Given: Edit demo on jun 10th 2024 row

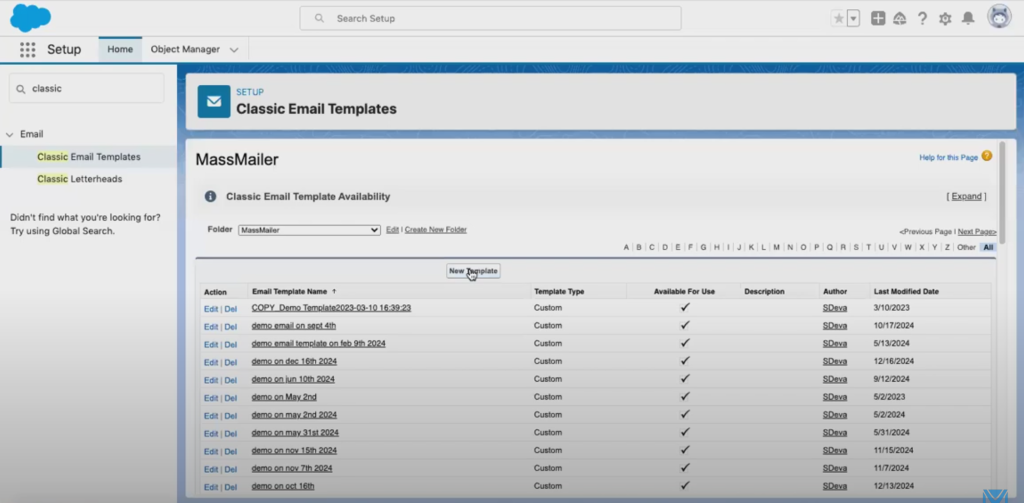Looking at the screenshot, I should [x=211, y=380].
